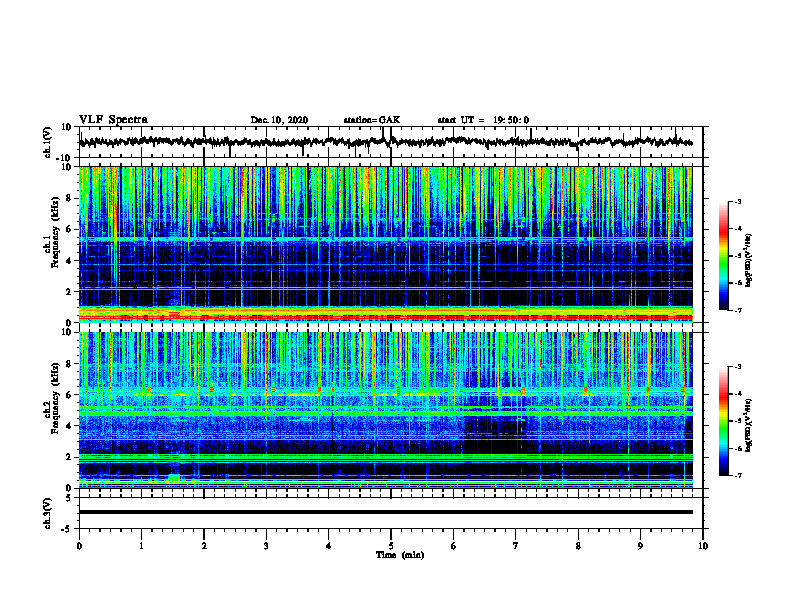Click the 4 kHz tick label on ch.1 axis
Viewport: 792px width, 612px height.
(70, 261)
